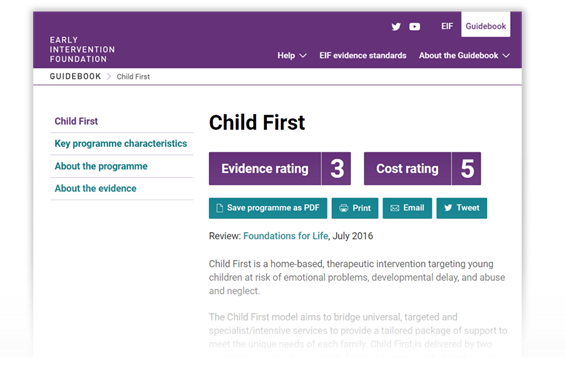
Task: Jump to About the evidence section
Action: coord(95,188)
